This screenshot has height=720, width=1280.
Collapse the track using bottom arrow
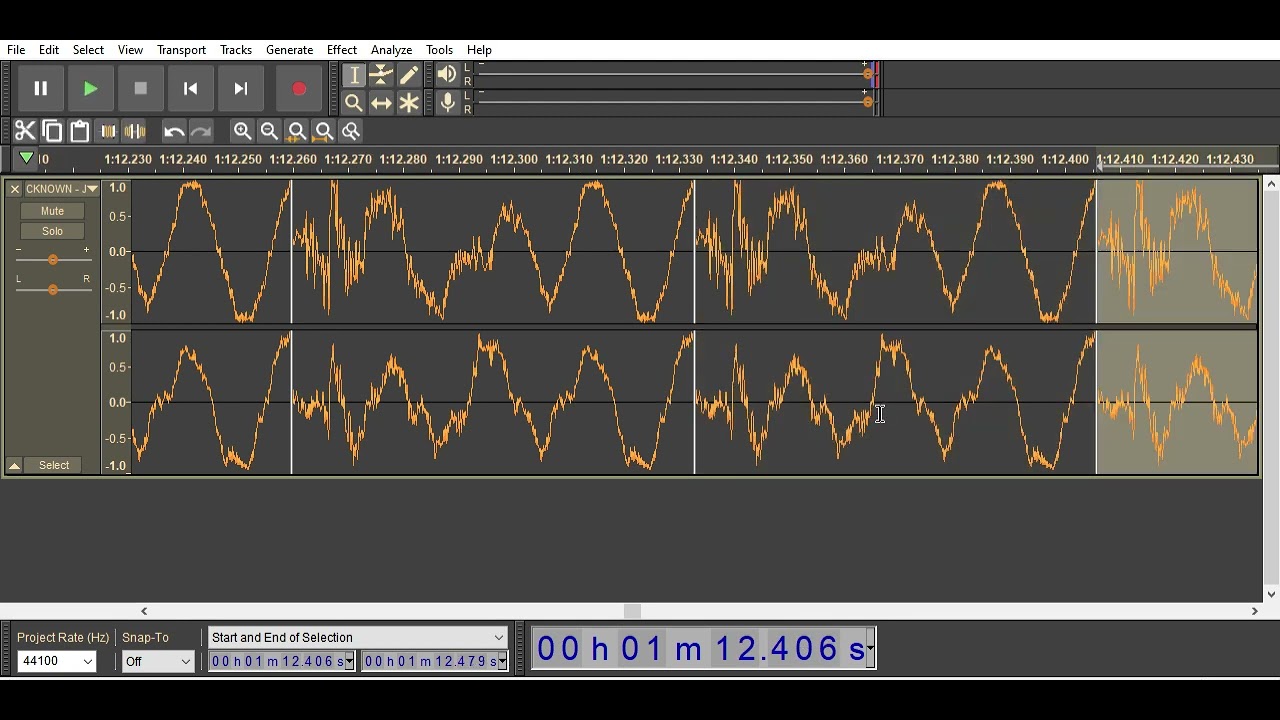tap(15, 465)
